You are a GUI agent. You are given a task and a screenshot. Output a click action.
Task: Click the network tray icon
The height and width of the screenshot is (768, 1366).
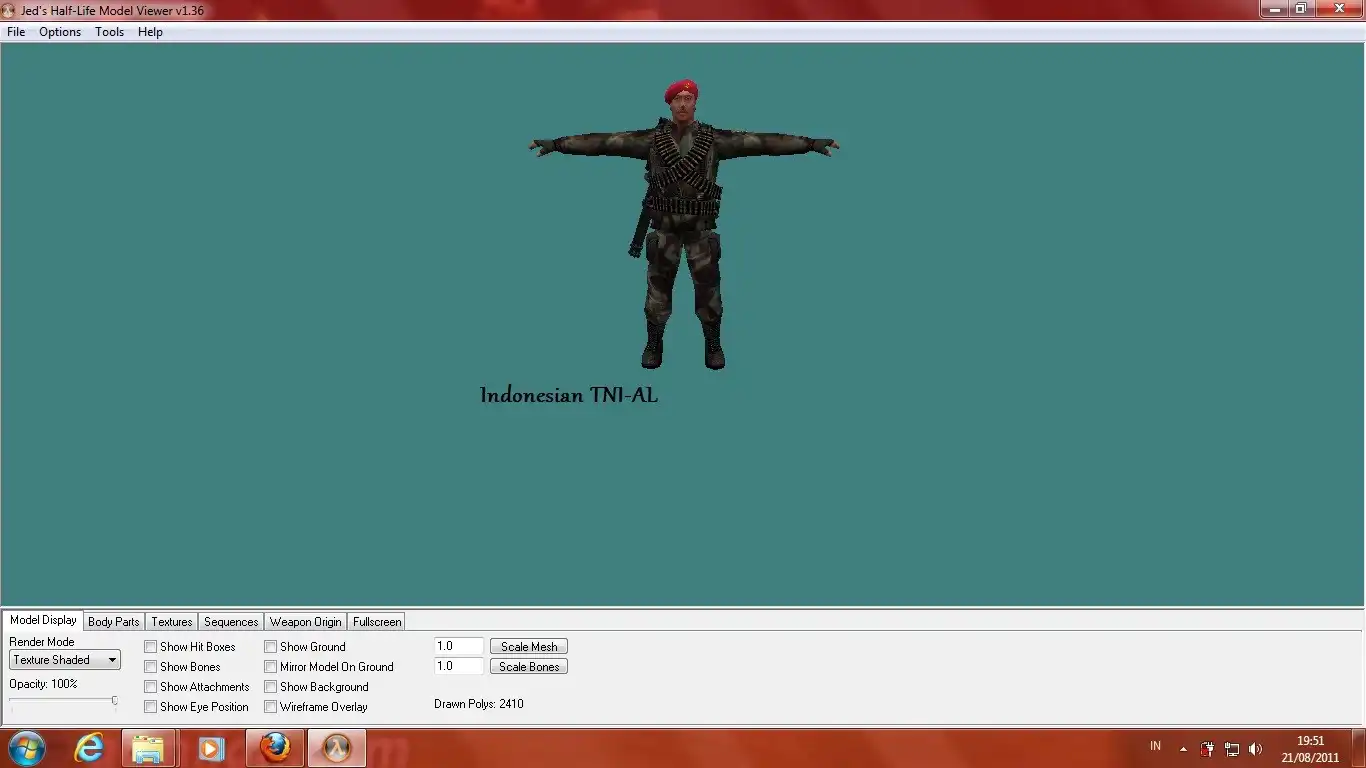point(1232,748)
